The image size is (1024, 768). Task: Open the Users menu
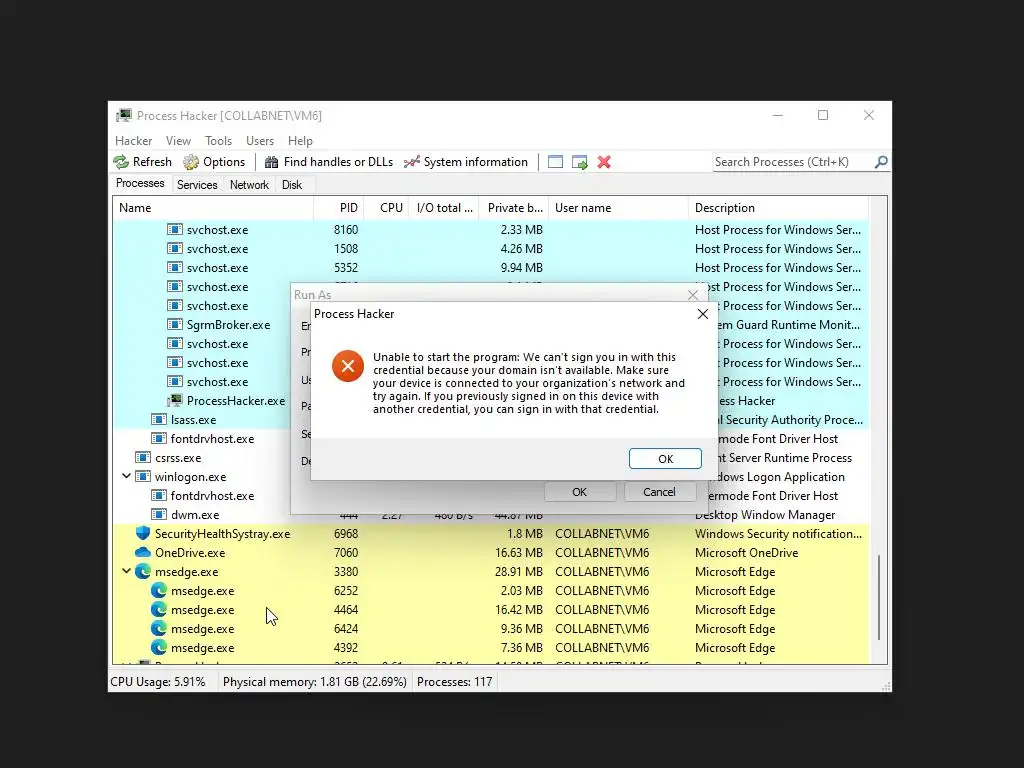coord(260,140)
